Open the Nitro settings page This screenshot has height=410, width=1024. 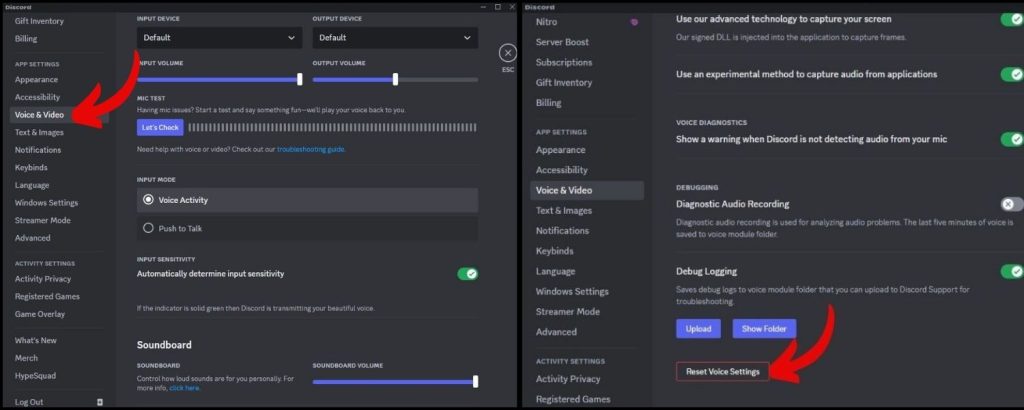547,22
